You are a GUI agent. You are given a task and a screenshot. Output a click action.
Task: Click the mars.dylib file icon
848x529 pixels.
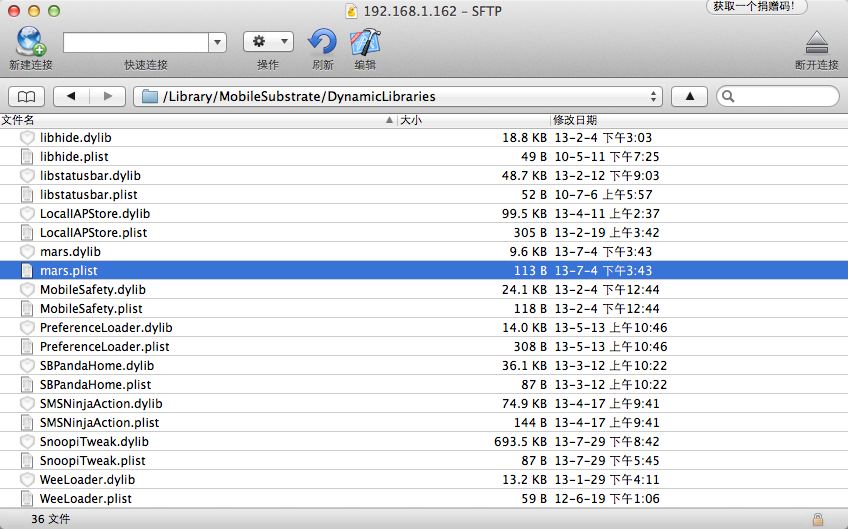click(x=26, y=252)
